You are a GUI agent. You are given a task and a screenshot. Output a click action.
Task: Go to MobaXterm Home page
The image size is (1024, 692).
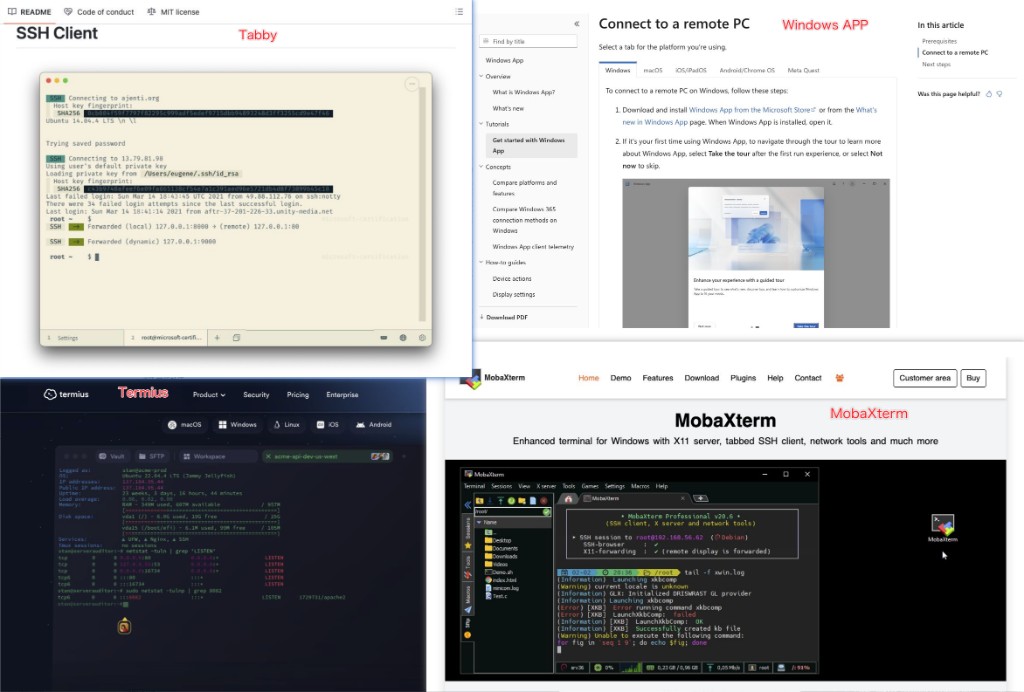pyautogui.click(x=588, y=378)
